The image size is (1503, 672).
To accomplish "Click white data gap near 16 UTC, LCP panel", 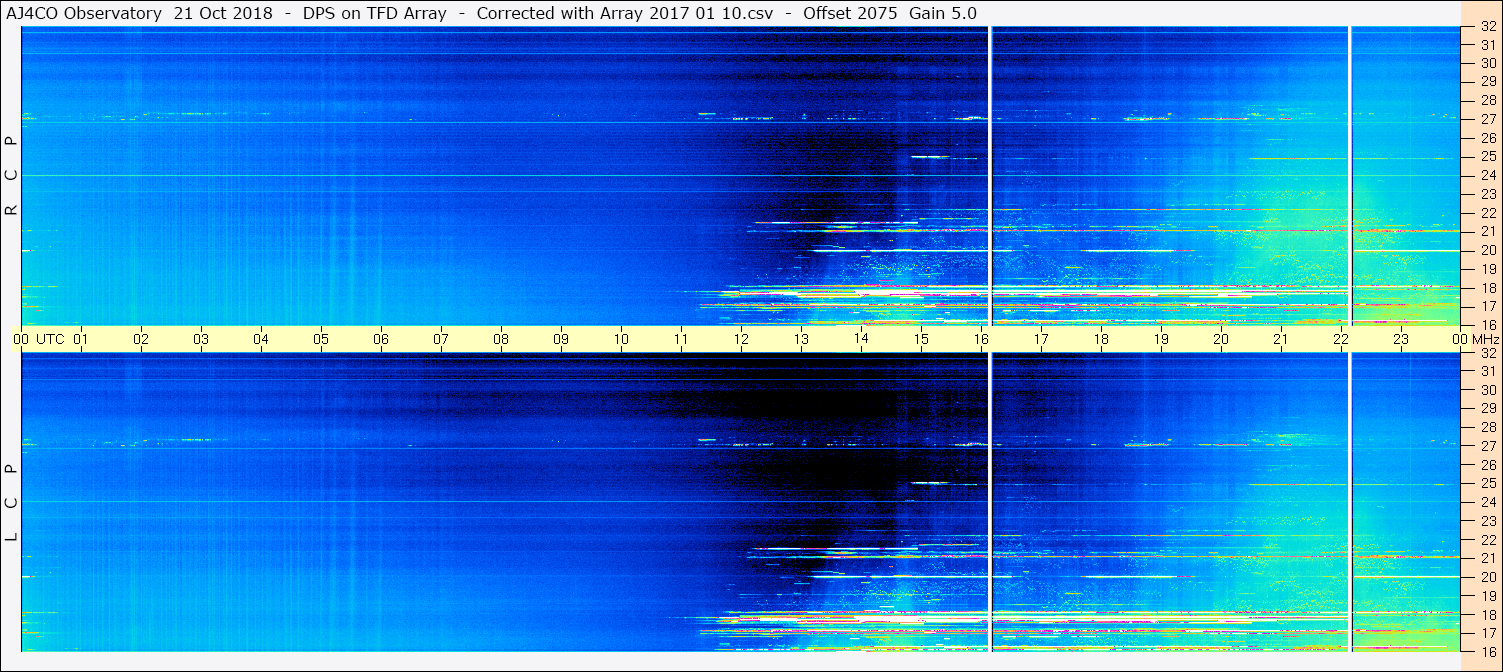I will [x=989, y=502].
